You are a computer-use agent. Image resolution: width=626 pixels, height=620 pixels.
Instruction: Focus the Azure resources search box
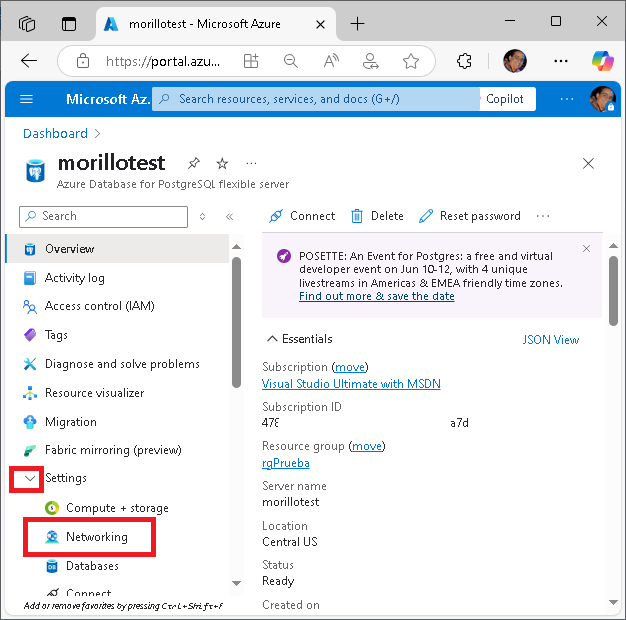[x=315, y=99]
